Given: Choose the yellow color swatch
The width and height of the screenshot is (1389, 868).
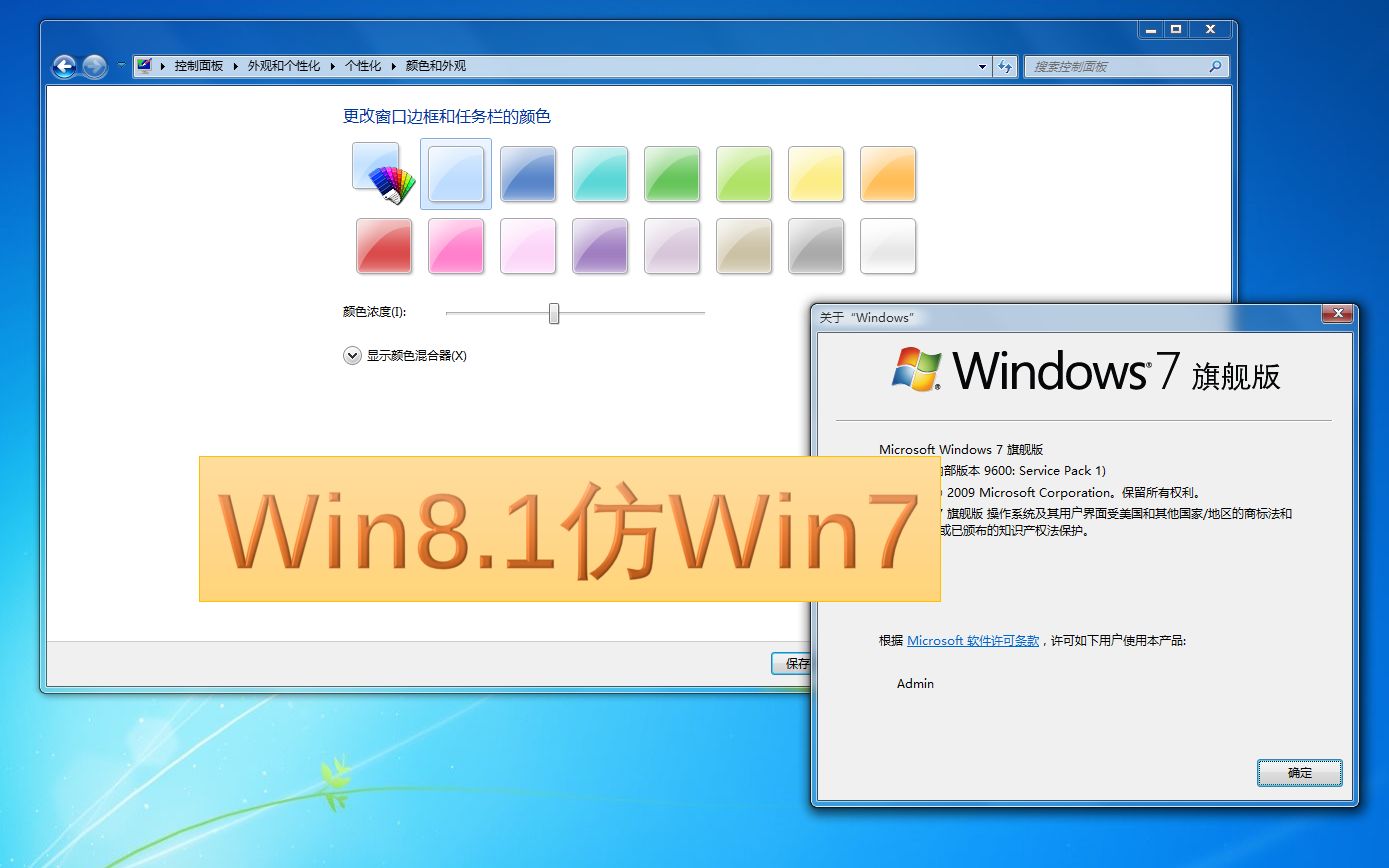Looking at the screenshot, I should click(816, 174).
